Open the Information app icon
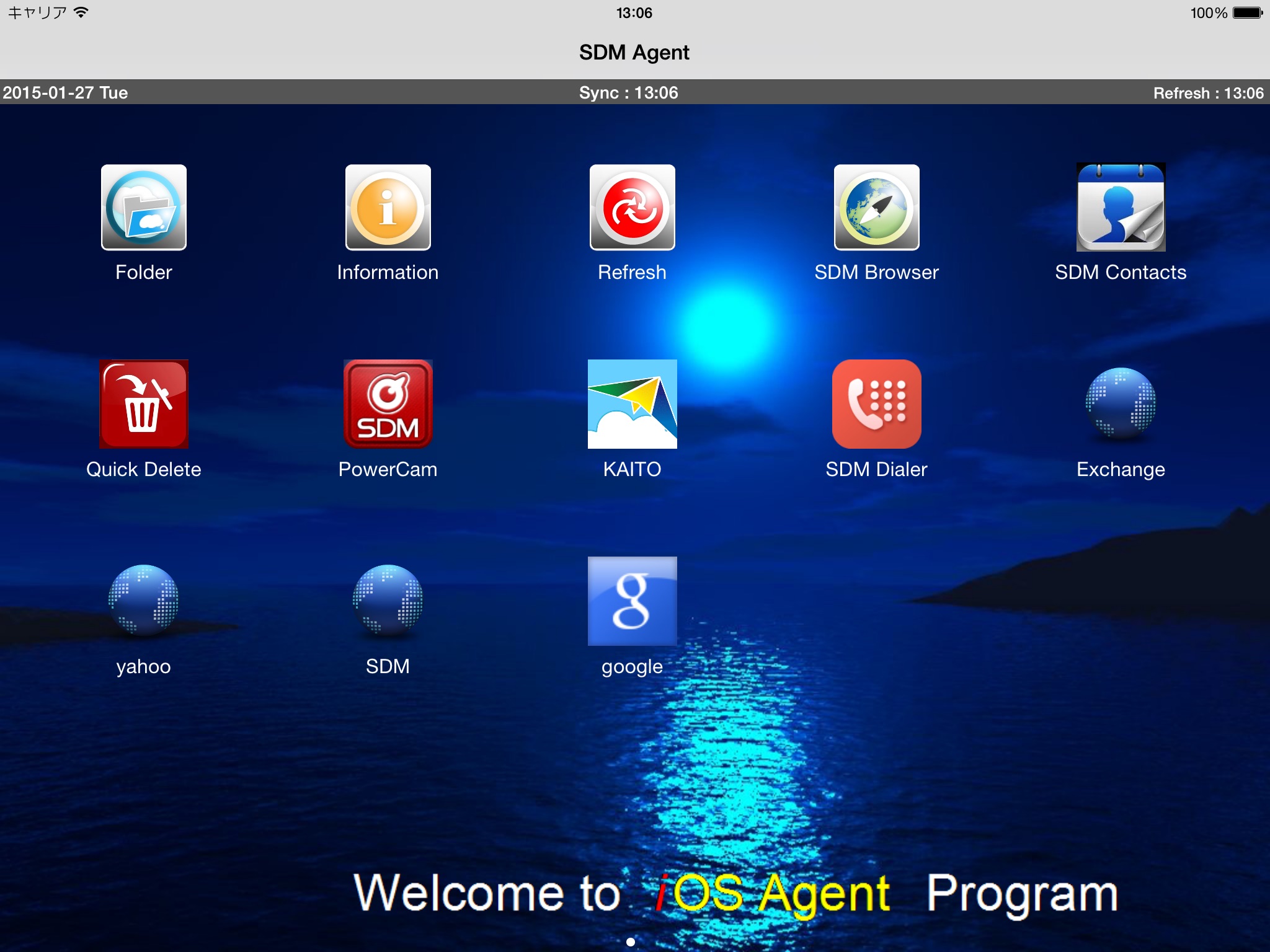The height and width of the screenshot is (952, 1270). point(388,208)
